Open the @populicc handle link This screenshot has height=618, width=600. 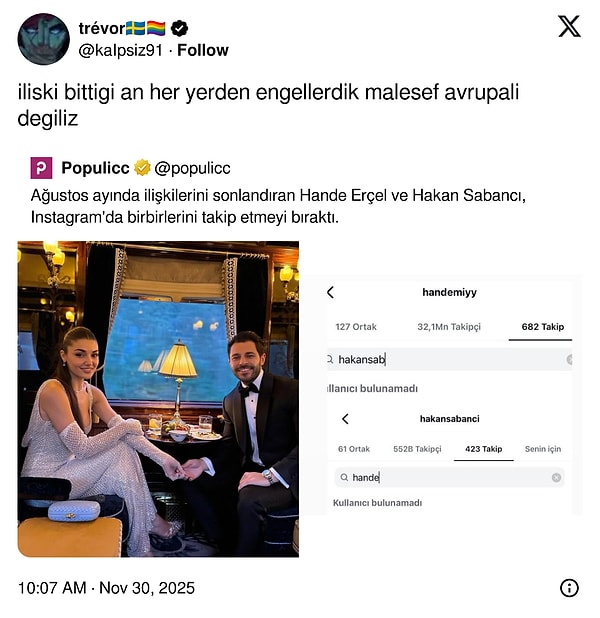pyautogui.click(x=192, y=168)
